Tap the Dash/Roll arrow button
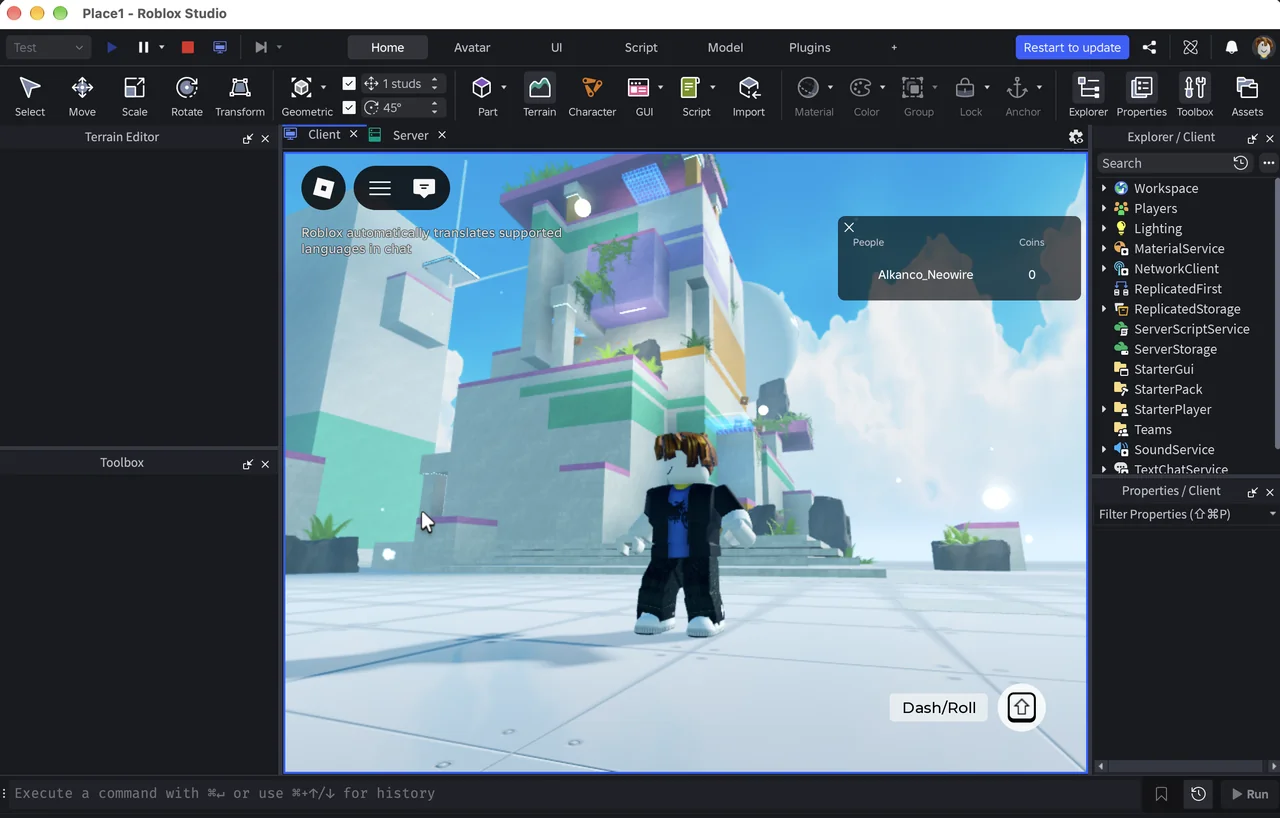The width and height of the screenshot is (1280, 818). click(1021, 707)
